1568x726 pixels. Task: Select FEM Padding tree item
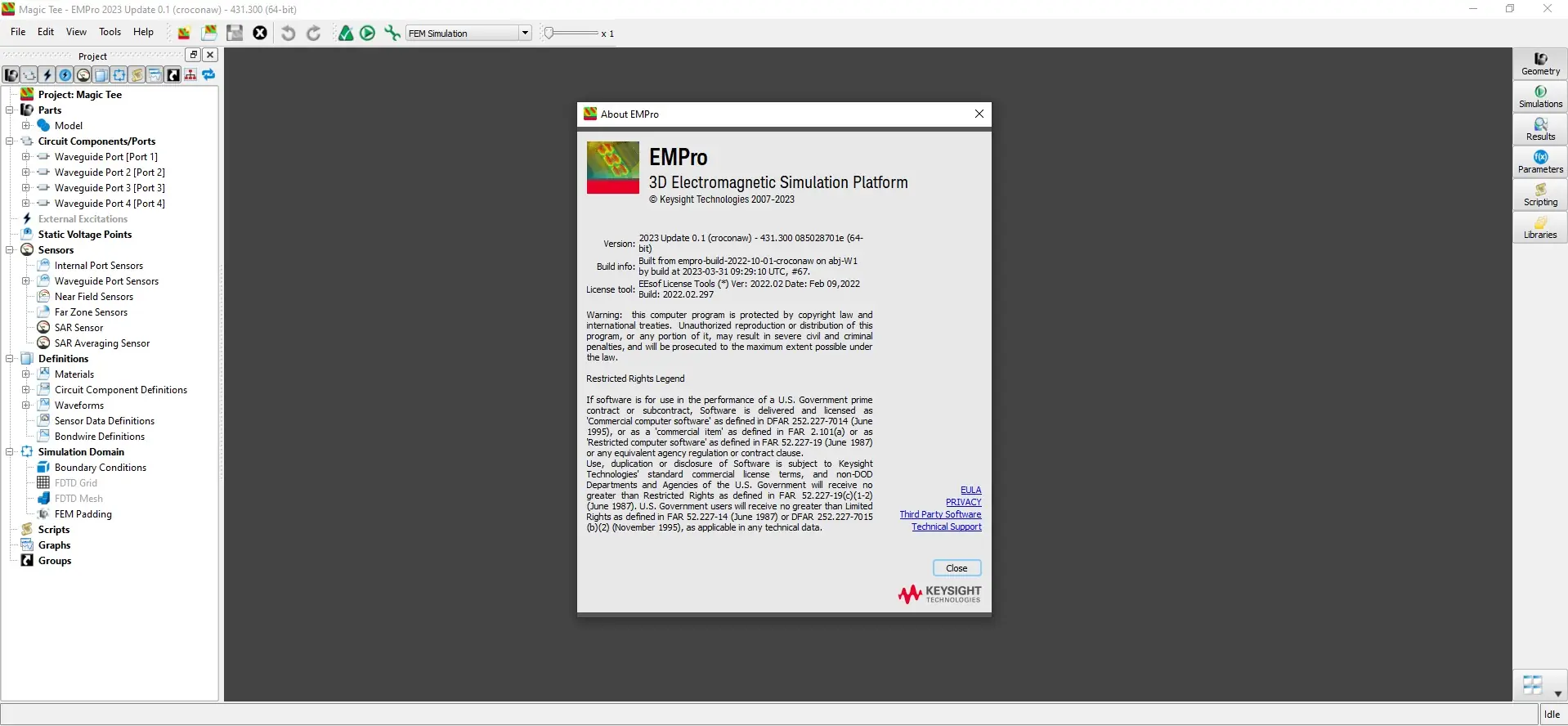[x=83, y=514]
